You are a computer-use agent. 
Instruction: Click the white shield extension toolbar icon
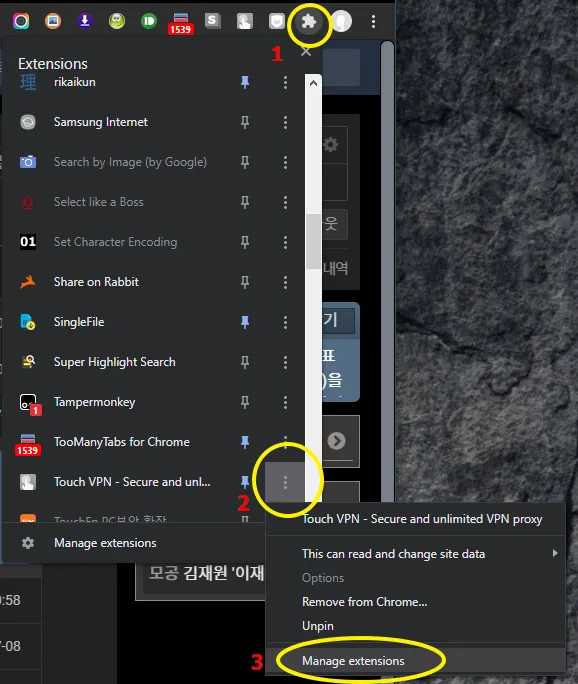[x=277, y=21]
